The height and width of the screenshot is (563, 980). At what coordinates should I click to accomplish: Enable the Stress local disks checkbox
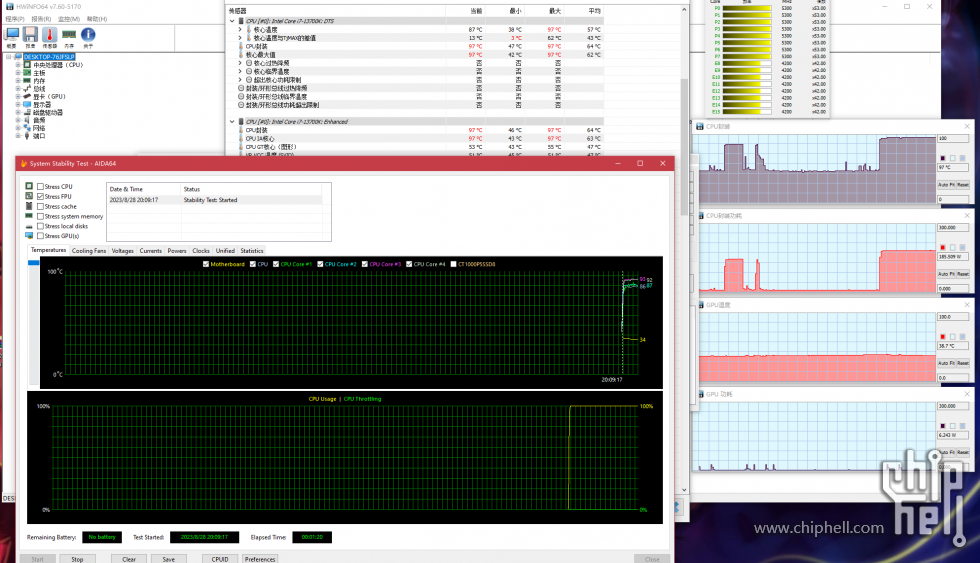coord(40,226)
